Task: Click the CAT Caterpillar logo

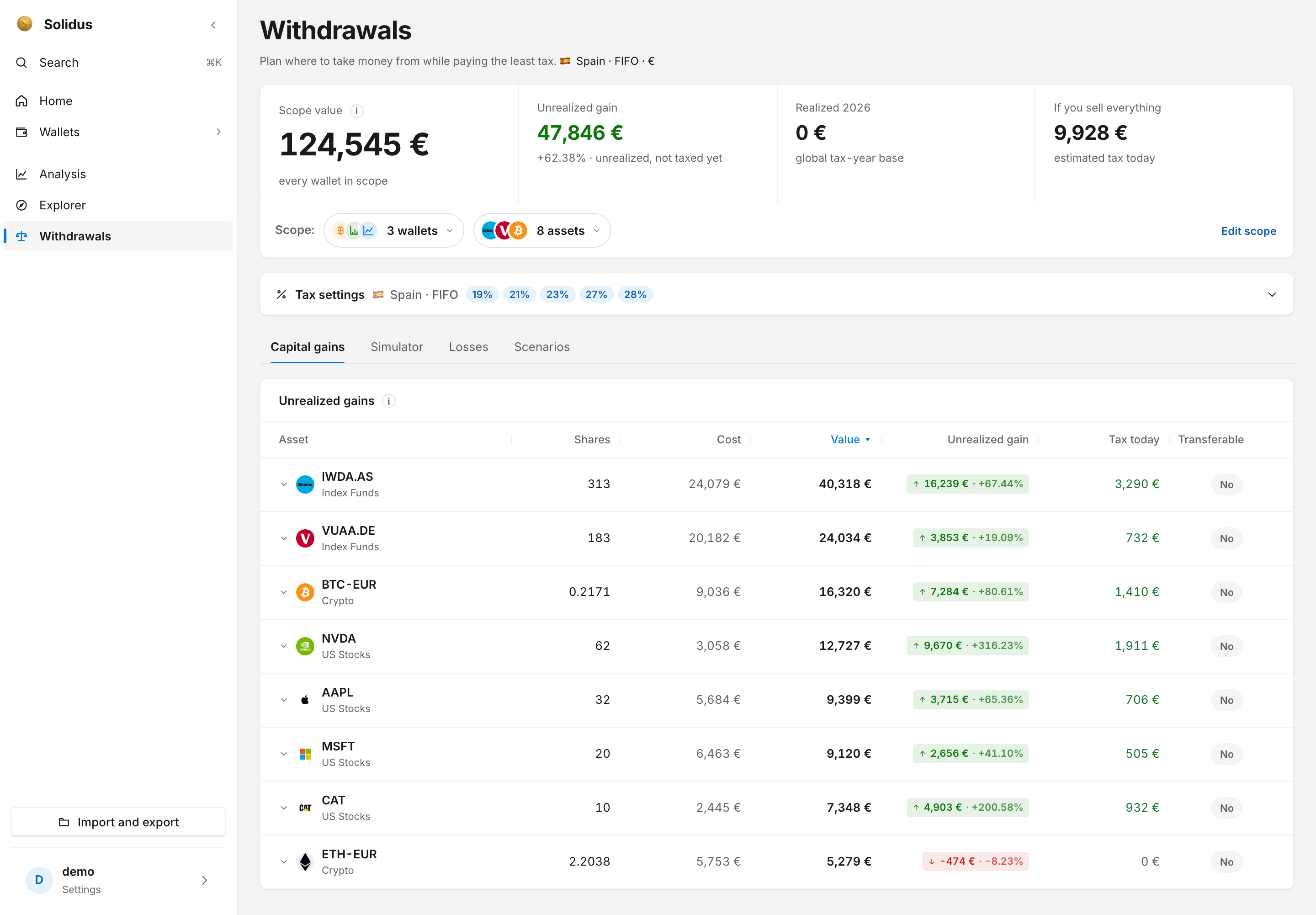Action: point(305,808)
